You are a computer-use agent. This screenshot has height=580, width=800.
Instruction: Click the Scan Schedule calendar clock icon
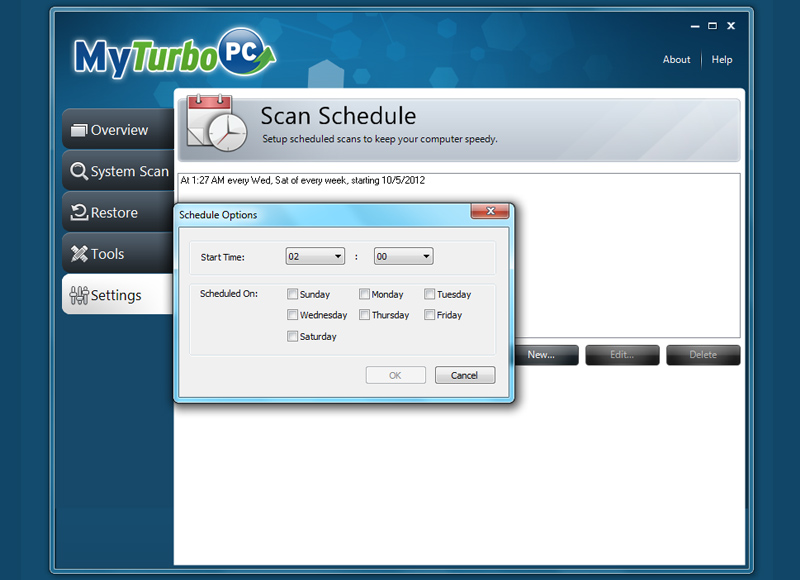point(216,124)
